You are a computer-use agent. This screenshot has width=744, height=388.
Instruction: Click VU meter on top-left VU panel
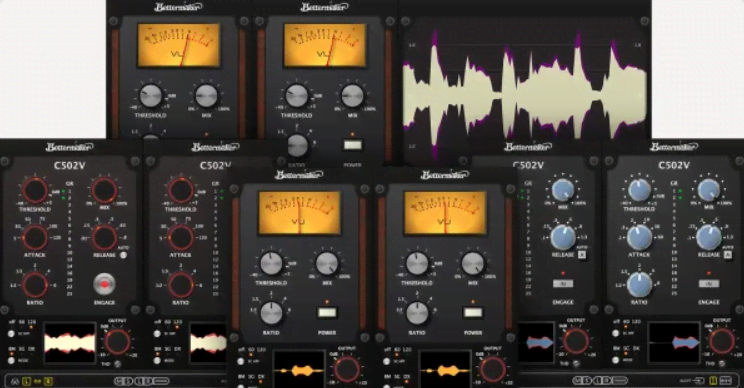179,45
